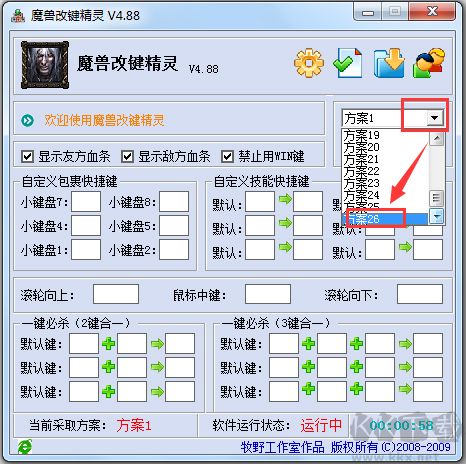Focus the 小键盘2 hotkey field
The image size is (466, 464).
point(174,250)
